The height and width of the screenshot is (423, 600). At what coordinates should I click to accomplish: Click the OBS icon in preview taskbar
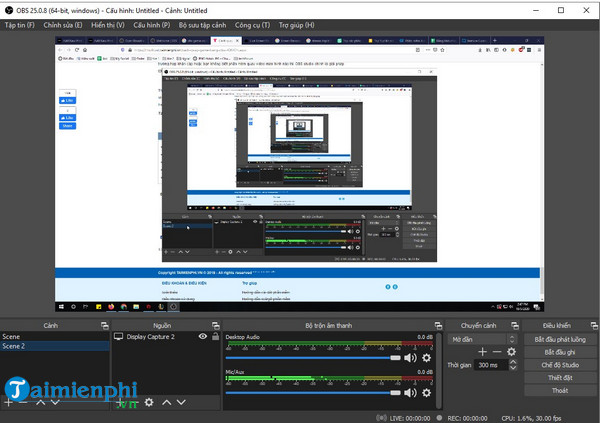coord(173,307)
